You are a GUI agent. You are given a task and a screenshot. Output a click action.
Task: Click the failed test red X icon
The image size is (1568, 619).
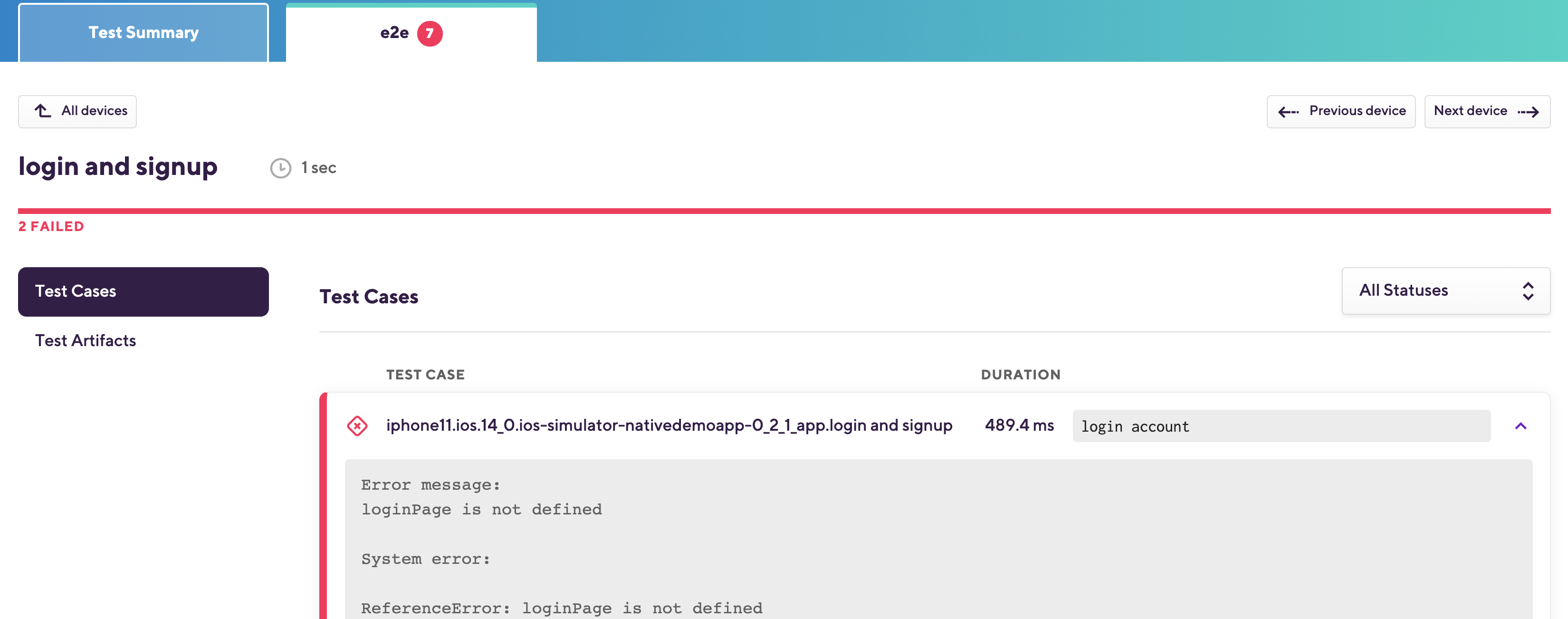pyautogui.click(x=357, y=426)
